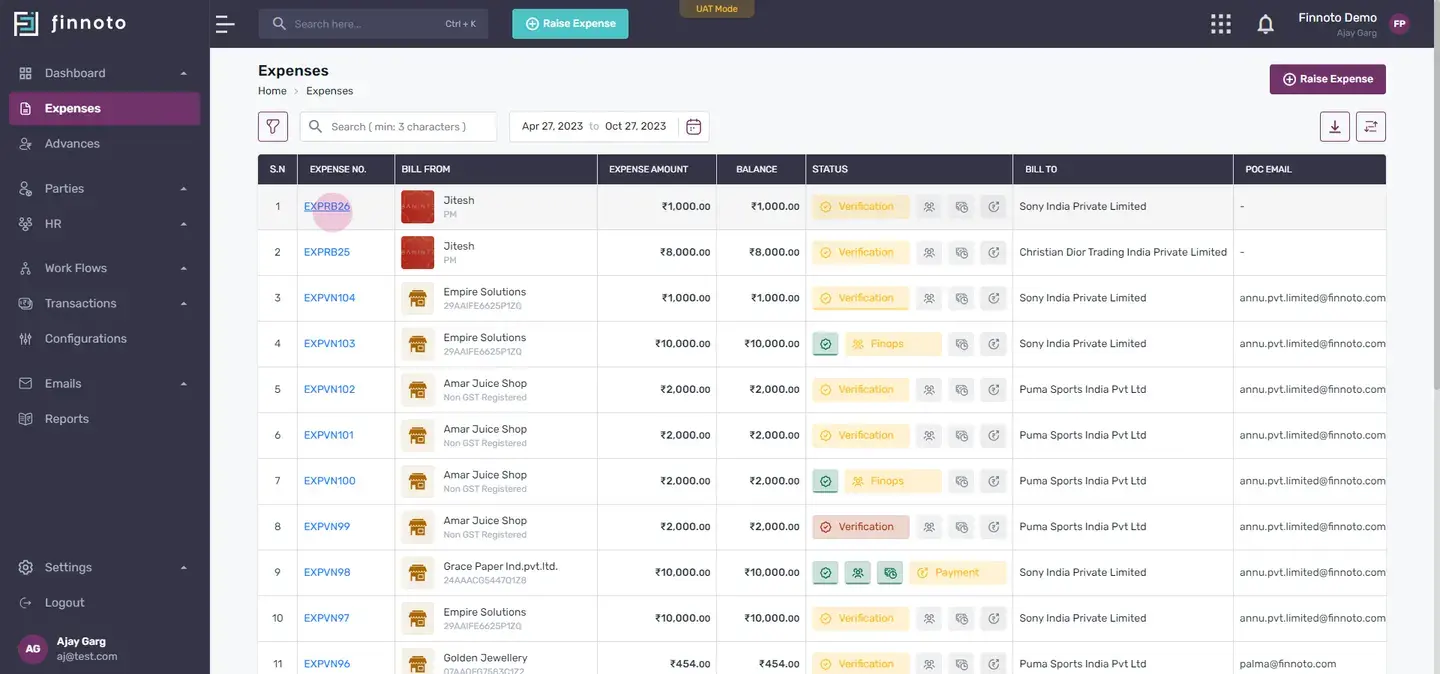
Task: Open expense EXPVN98
Action: [x=327, y=573]
